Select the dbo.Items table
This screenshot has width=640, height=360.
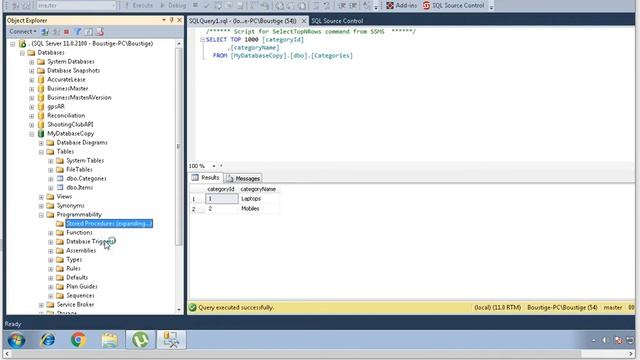80,187
